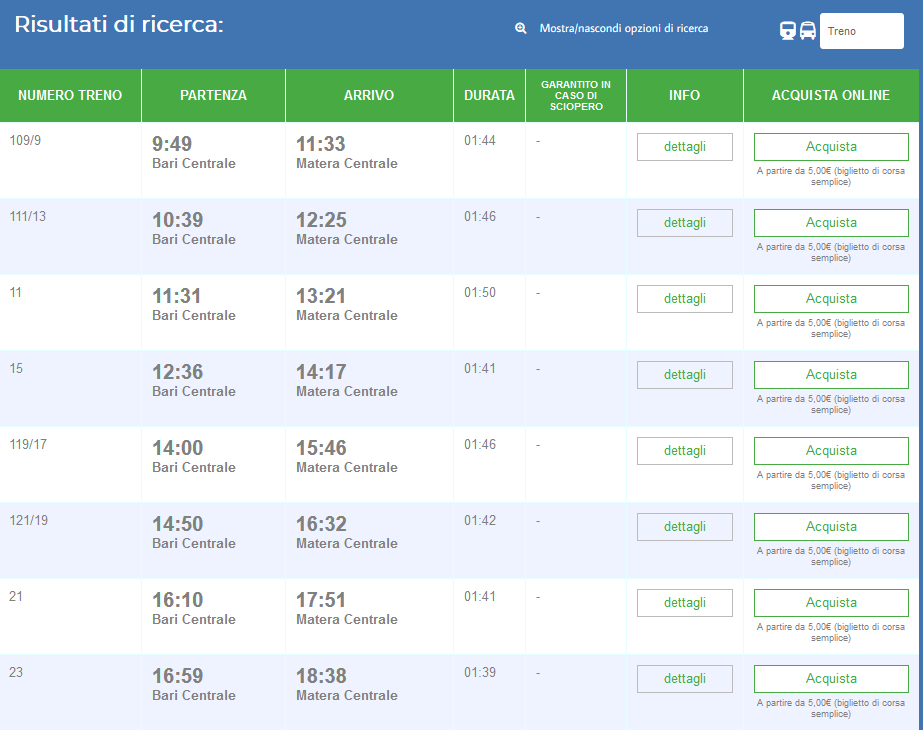Click the train icon near Treno dropdown
The height and width of the screenshot is (730, 923).
pos(788,31)
